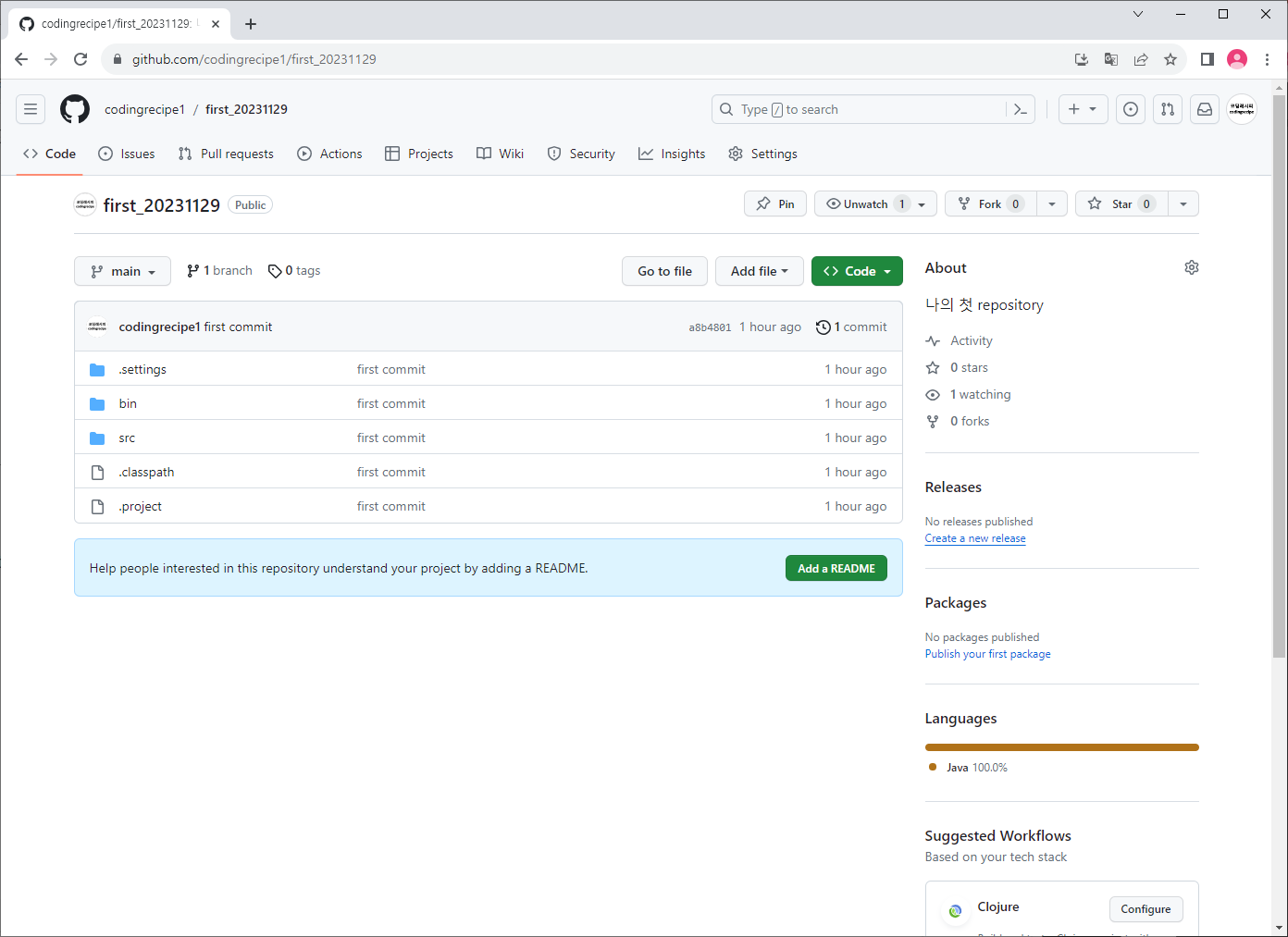Open the .settings folder

[142, 369]
